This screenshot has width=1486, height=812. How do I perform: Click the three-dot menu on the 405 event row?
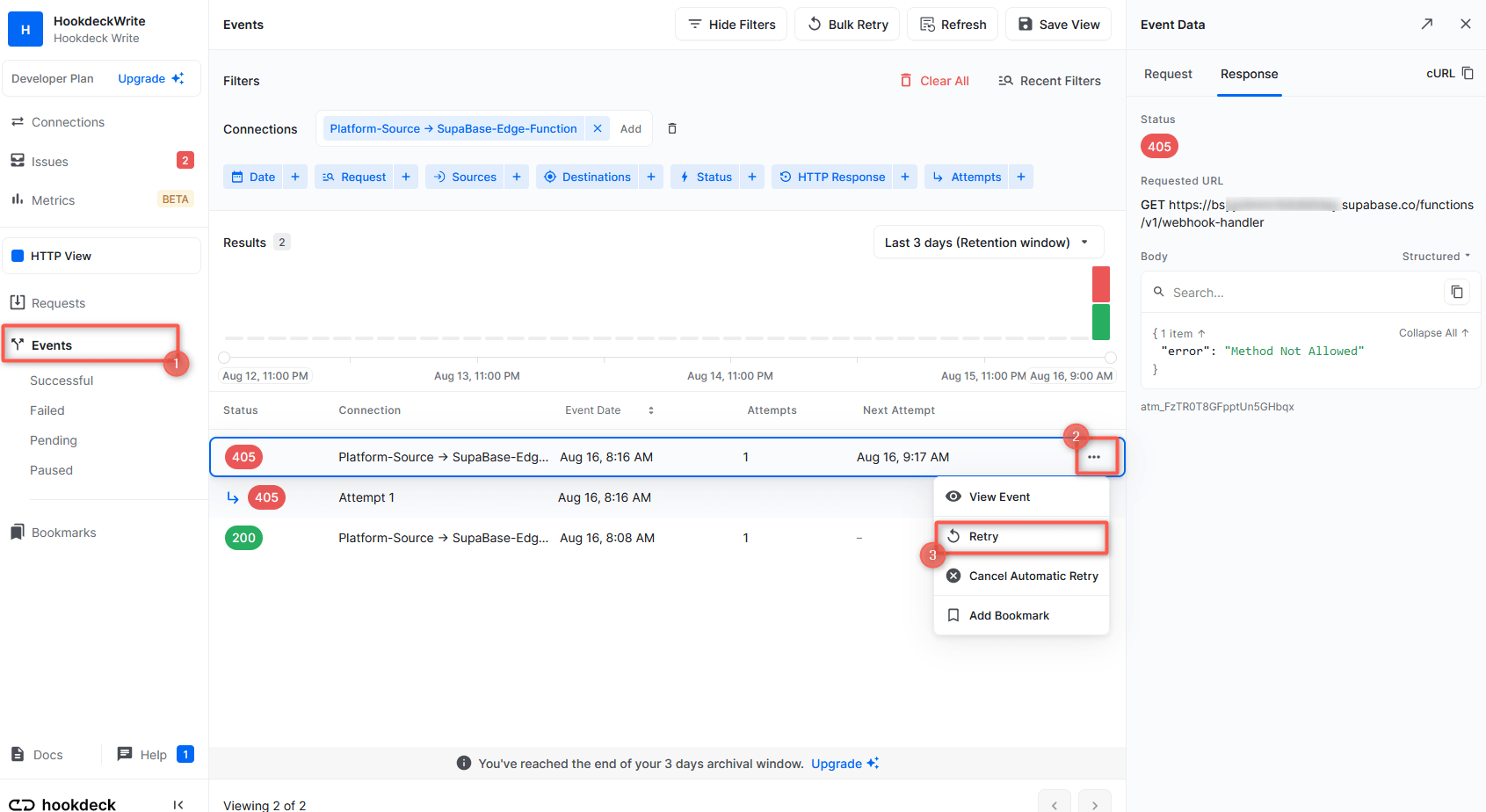coord(1093,457)
